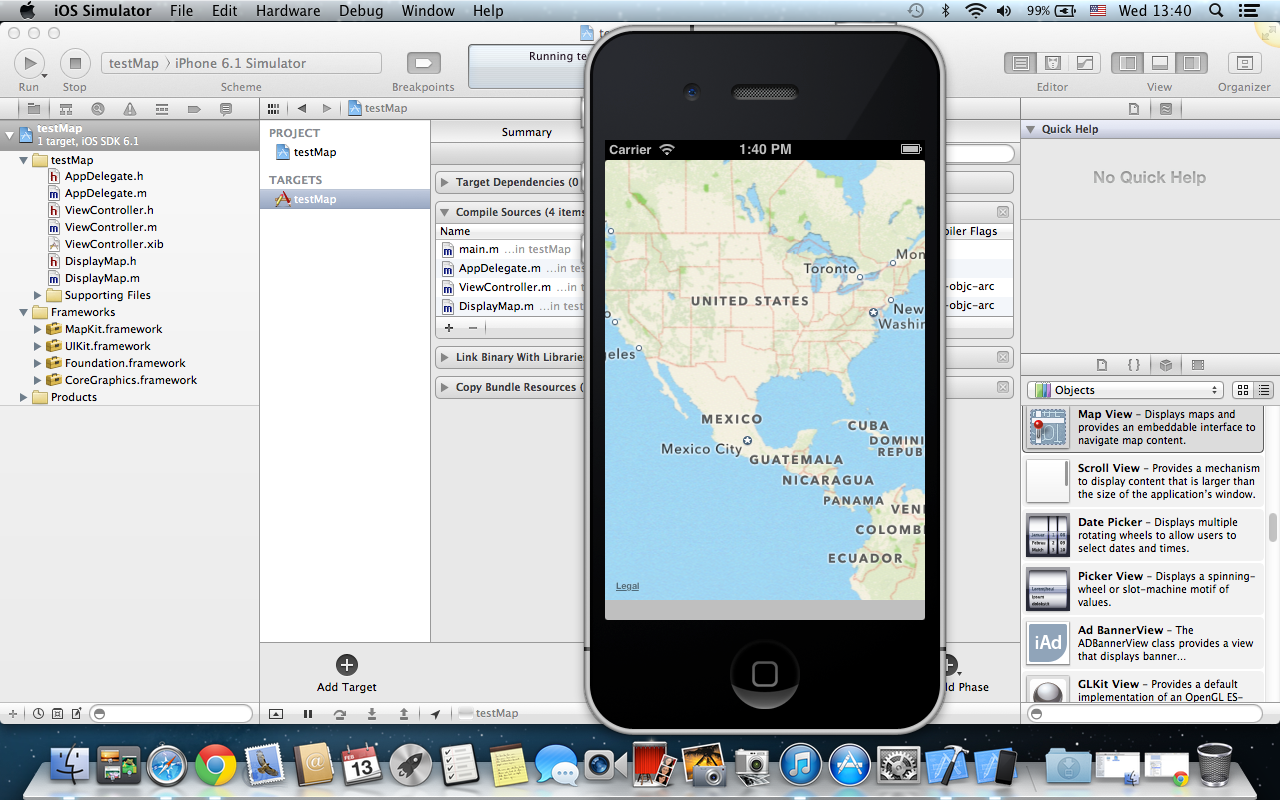Expand MapKit.framework
This screenshot has height=800, width=1280.
tap(38, 329)
